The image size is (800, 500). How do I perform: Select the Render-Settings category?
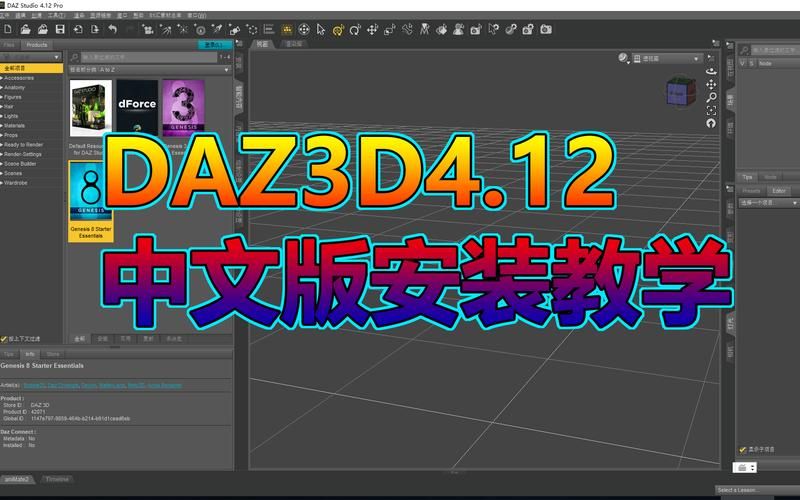click(31, 154)
